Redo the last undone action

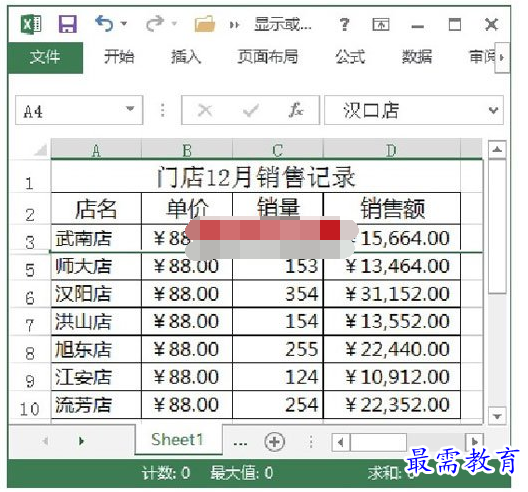(155, 24)
